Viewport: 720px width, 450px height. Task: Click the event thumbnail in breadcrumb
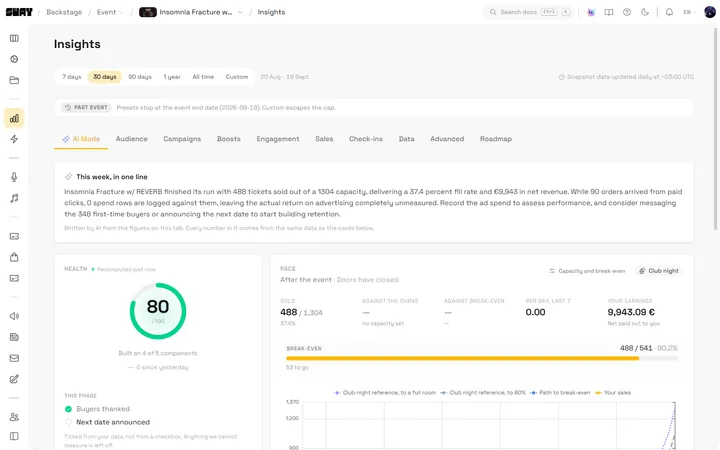pos(148,12)
